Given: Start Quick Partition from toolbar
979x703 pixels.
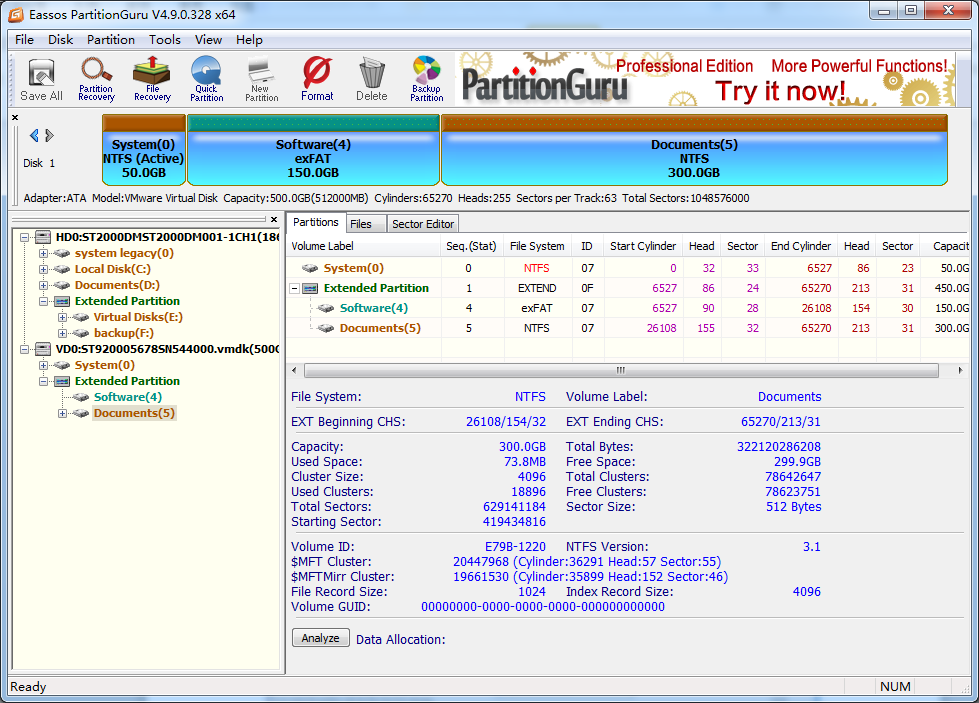Looking at the screenshot, I should (206, 79).
